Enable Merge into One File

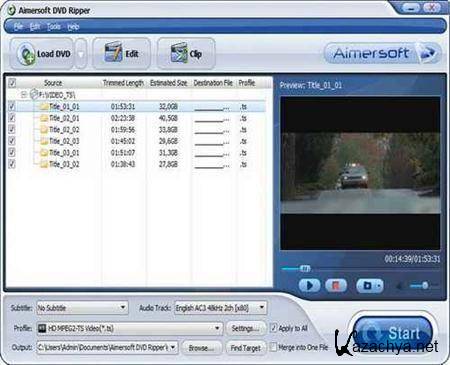pyautogui.click(x=273, y=347)
